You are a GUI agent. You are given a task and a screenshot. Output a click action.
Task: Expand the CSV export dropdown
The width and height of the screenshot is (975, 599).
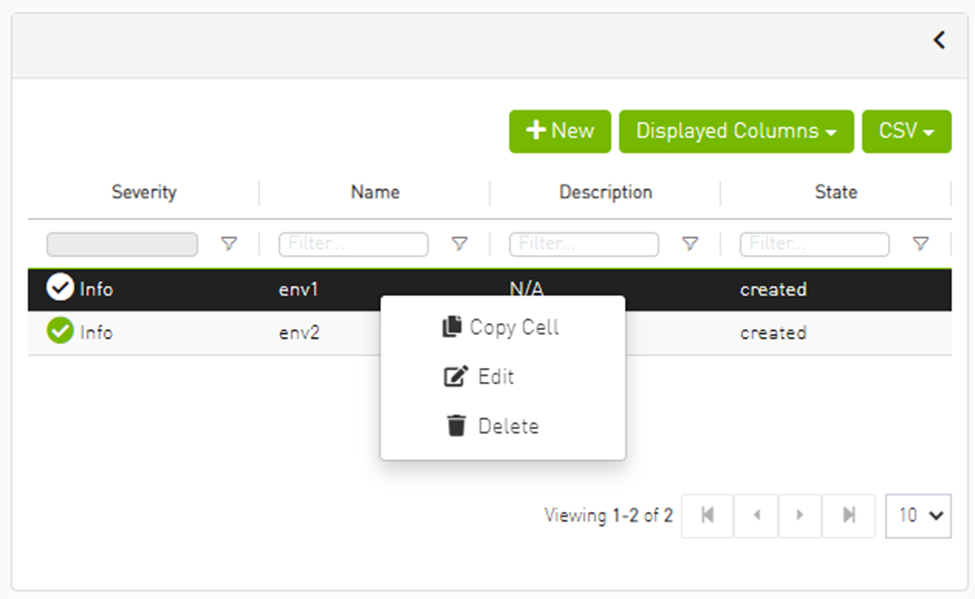[x=906, y=131]
